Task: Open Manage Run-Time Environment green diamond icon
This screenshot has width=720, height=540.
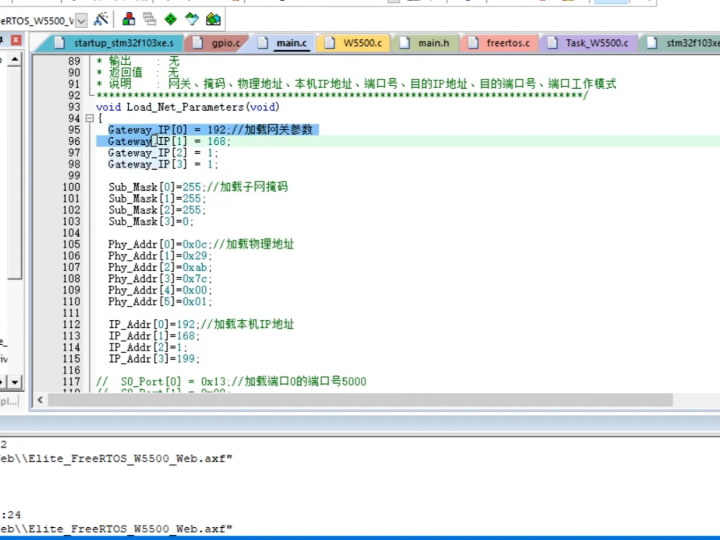Action: pyautogui.click(x=170, y=19)
